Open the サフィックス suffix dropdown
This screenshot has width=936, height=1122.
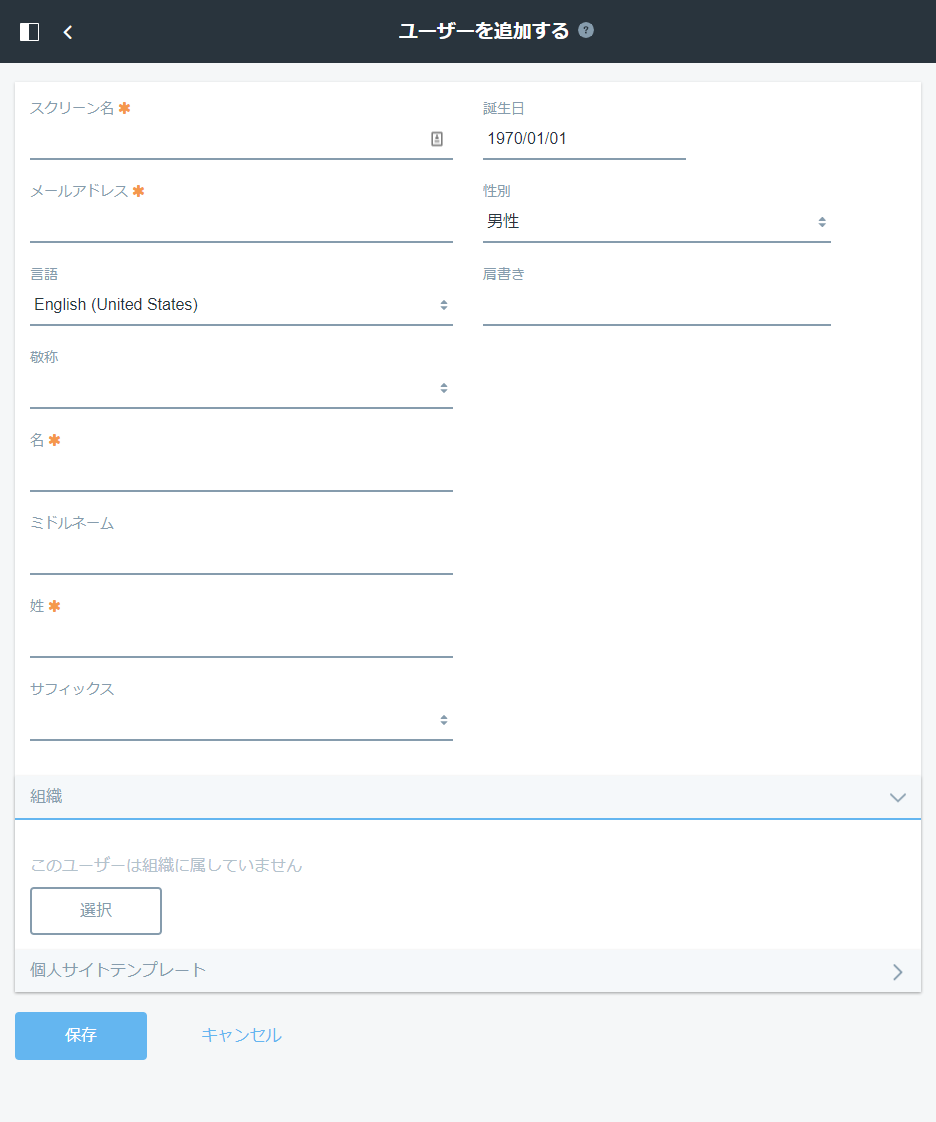pos(241,720)
